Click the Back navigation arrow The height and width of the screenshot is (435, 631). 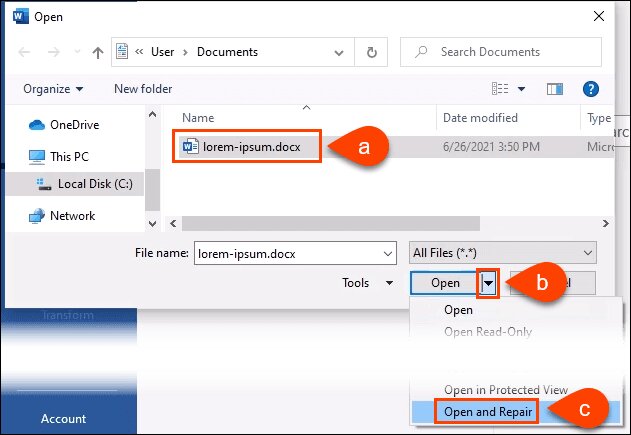tap(25, 52)
